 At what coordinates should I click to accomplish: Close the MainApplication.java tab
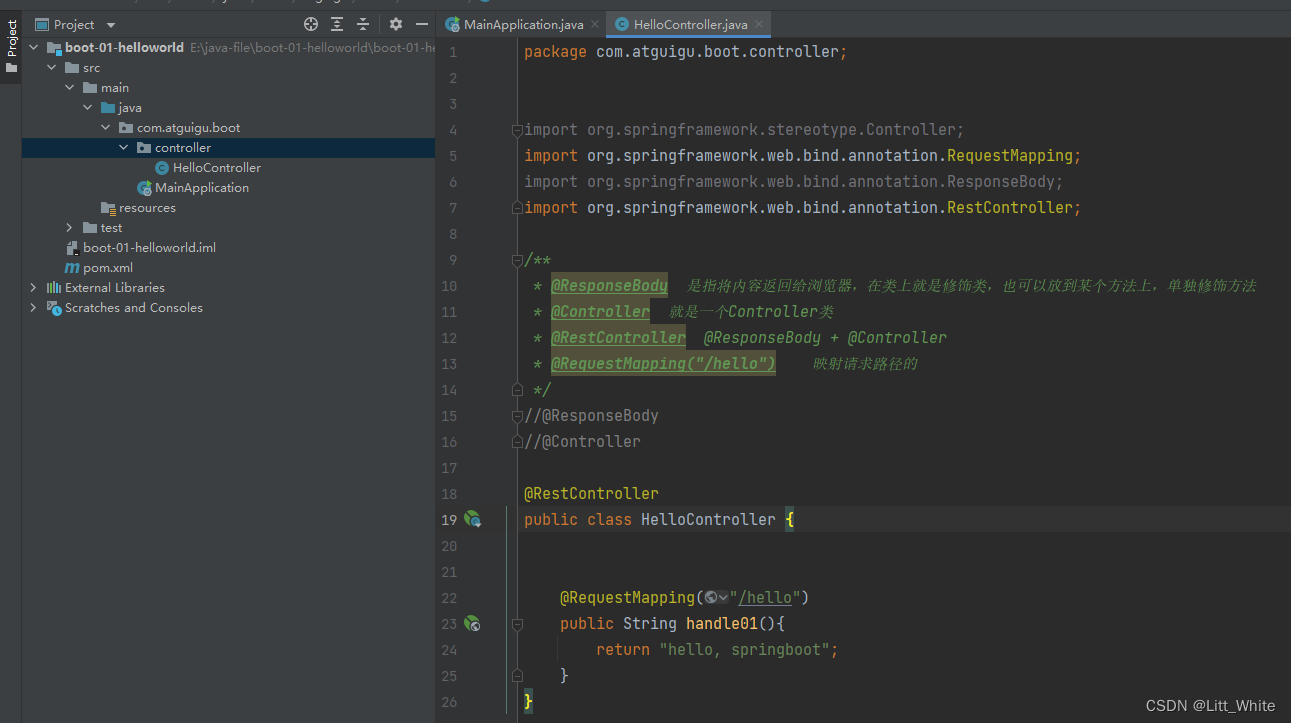pos(594,24)
